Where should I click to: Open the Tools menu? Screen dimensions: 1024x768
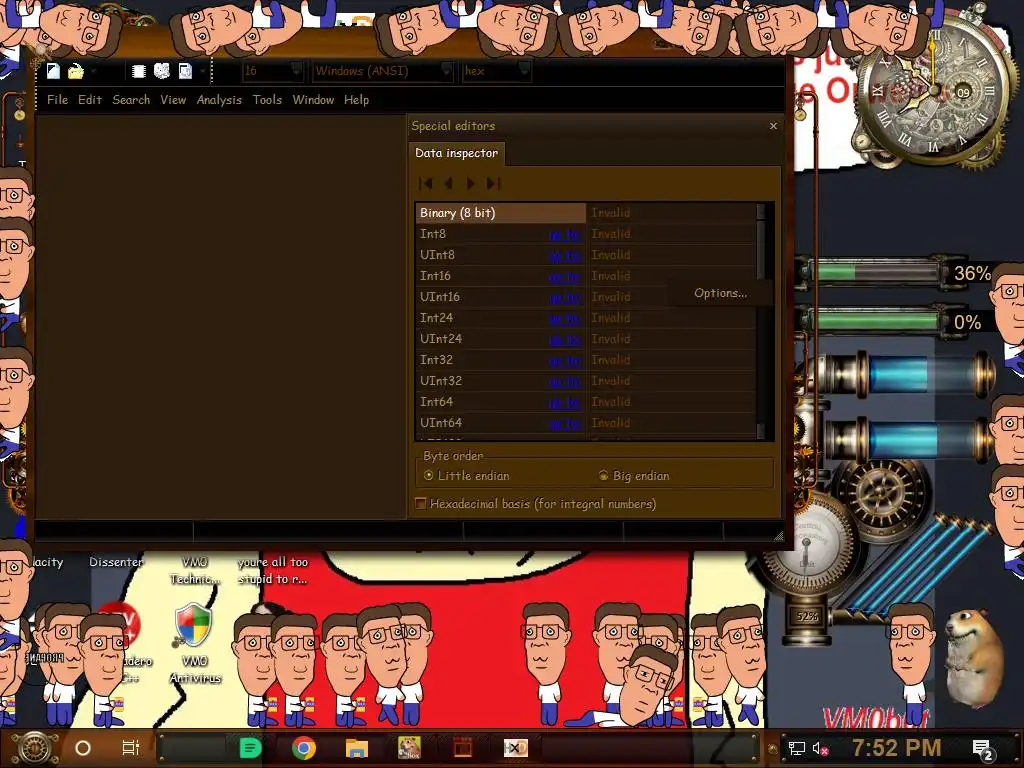click(267, 100)
